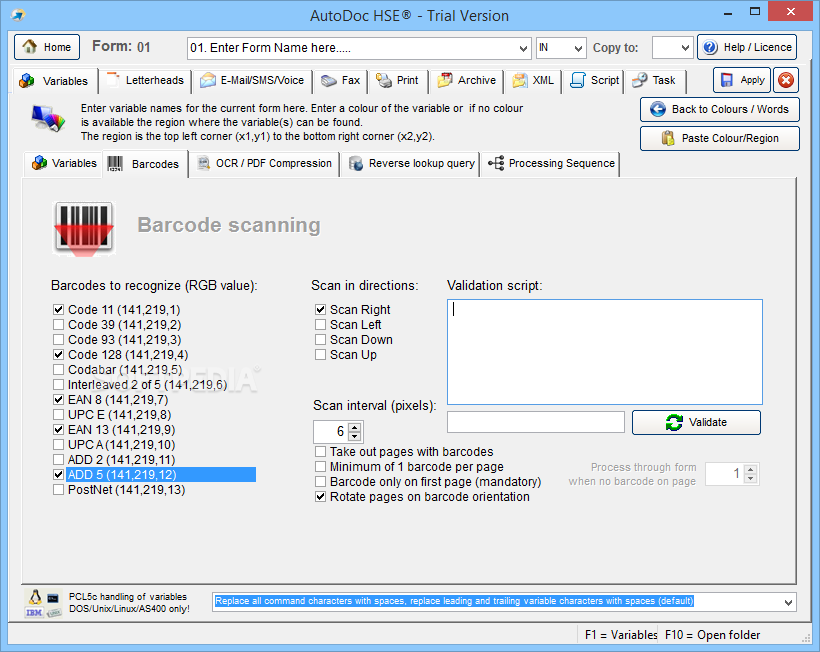The image size is (820, 652).
Task: Click the Barcodes tab barcode icon
Action: click(116, 164)
